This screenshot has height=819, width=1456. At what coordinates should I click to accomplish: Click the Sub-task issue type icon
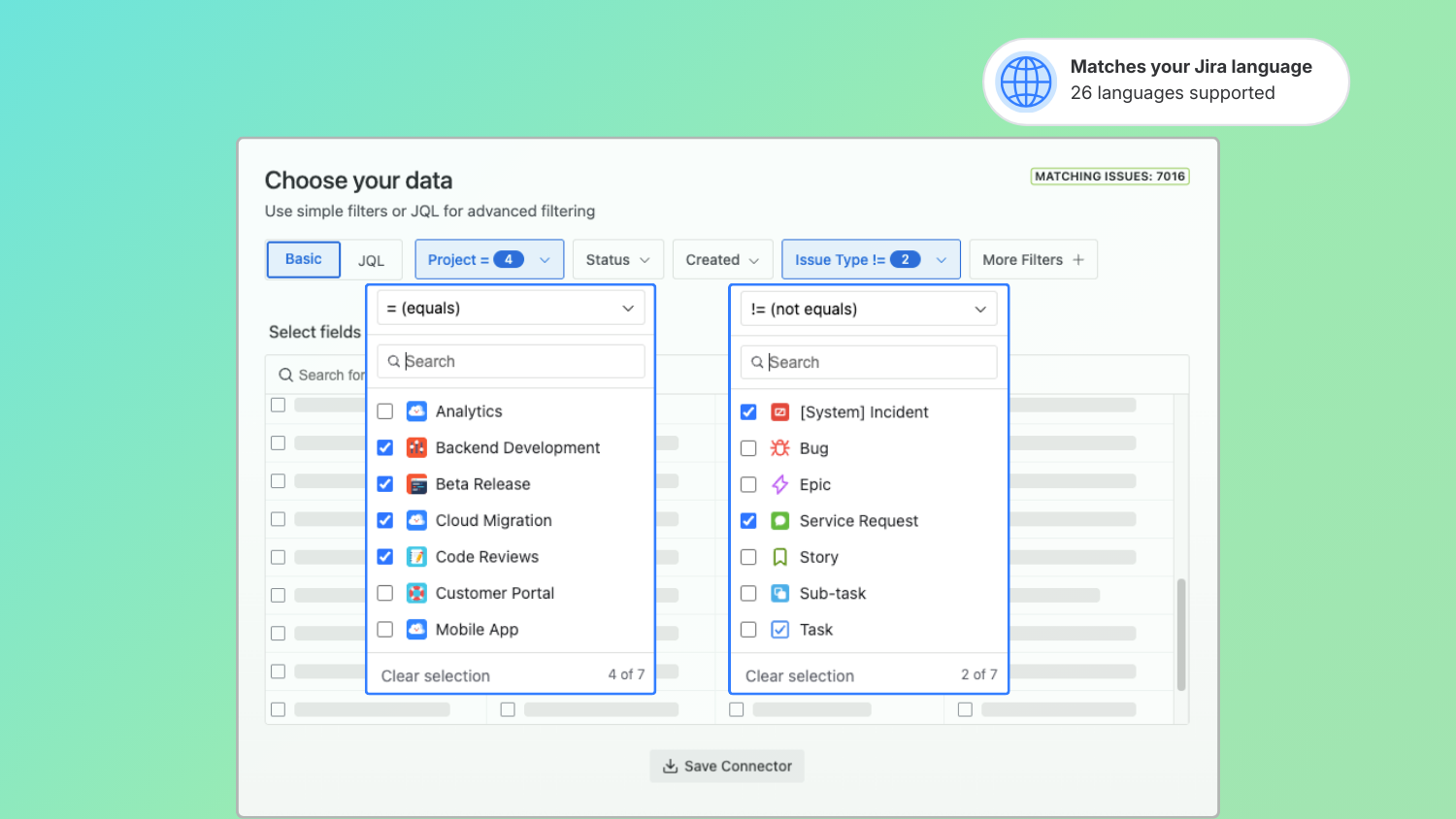779,593
